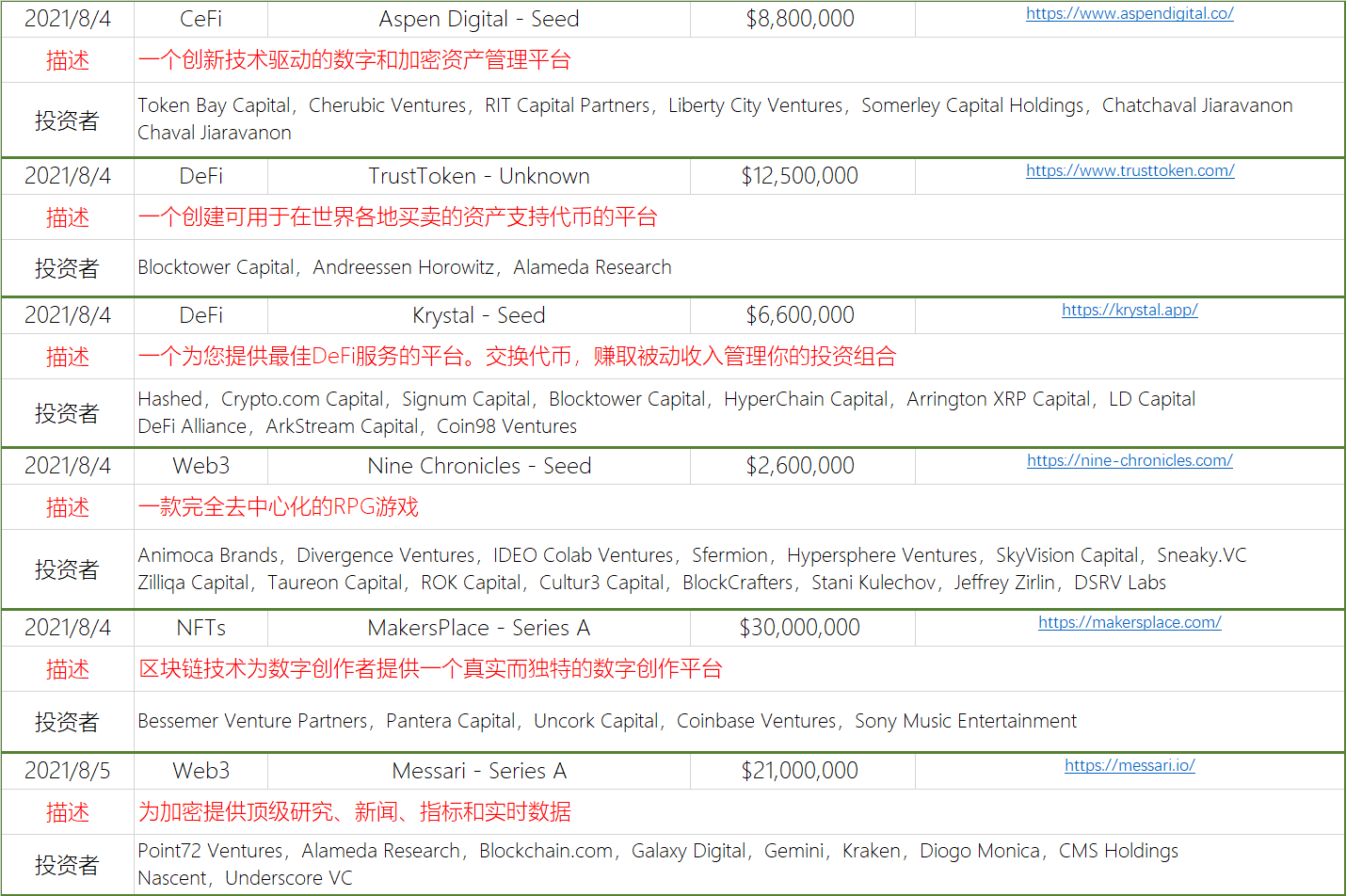Screen dimensions: 1346x896
Task: Select the Point72 Ventures investors cell
Action: point(739,864)
